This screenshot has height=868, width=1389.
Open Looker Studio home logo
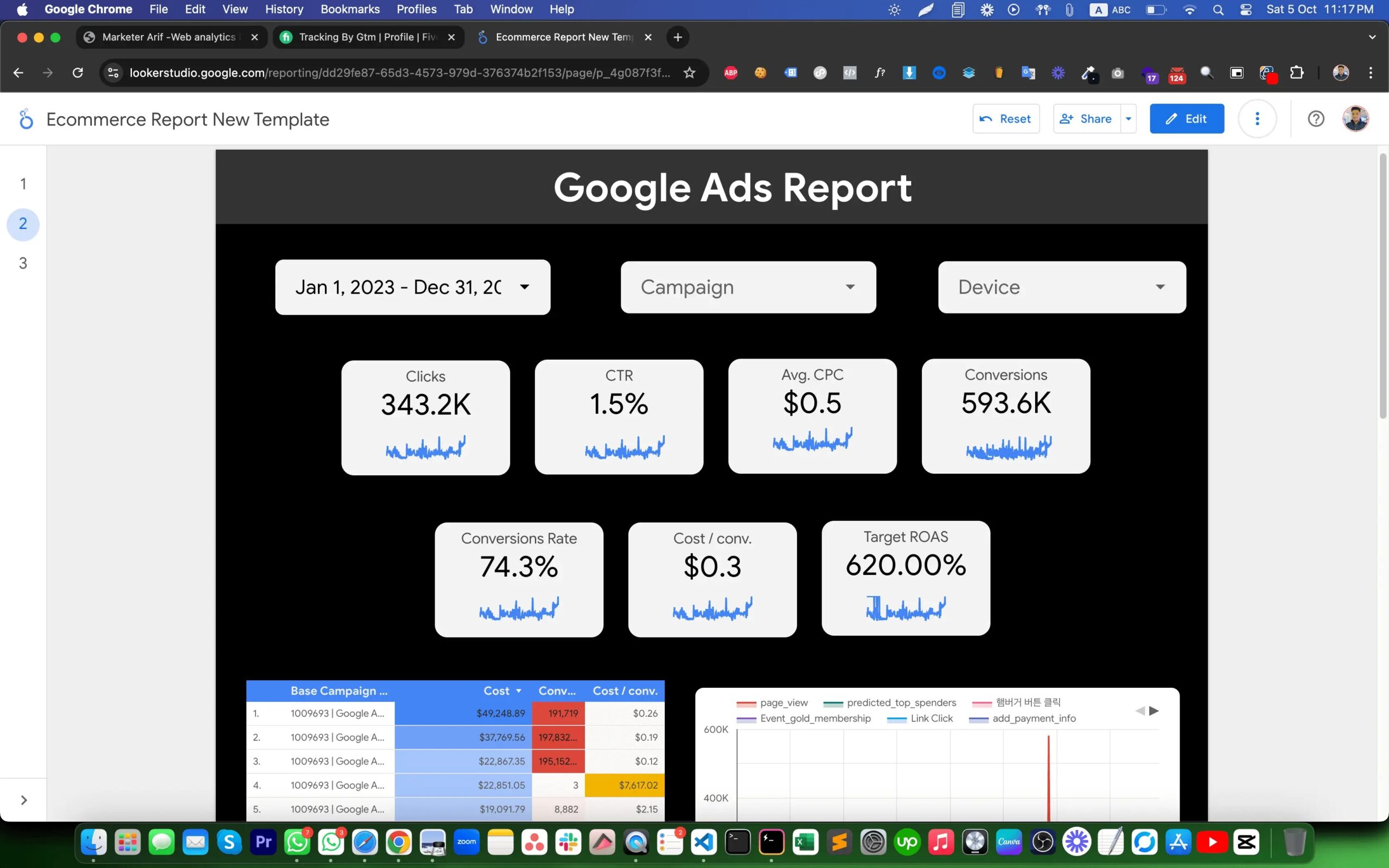26,119
